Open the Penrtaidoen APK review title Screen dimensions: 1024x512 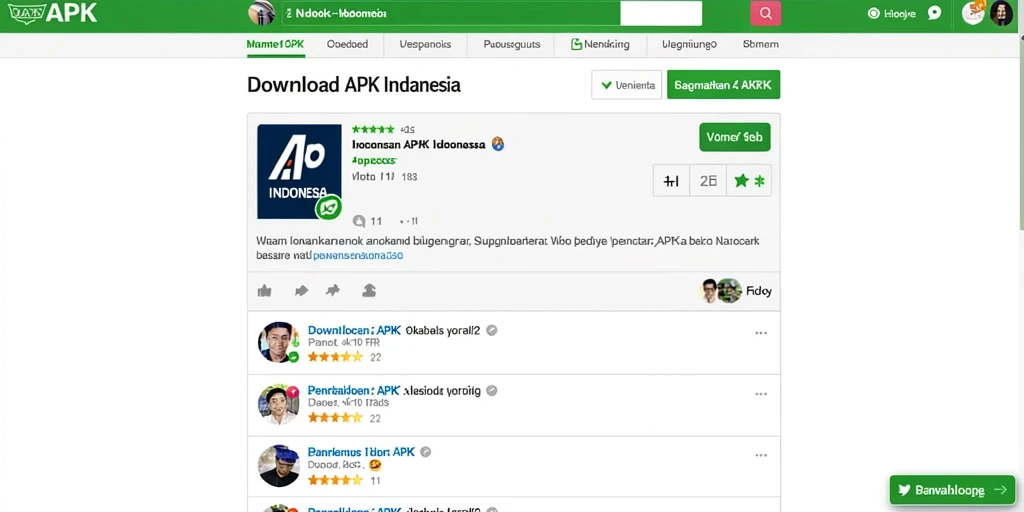353,391
